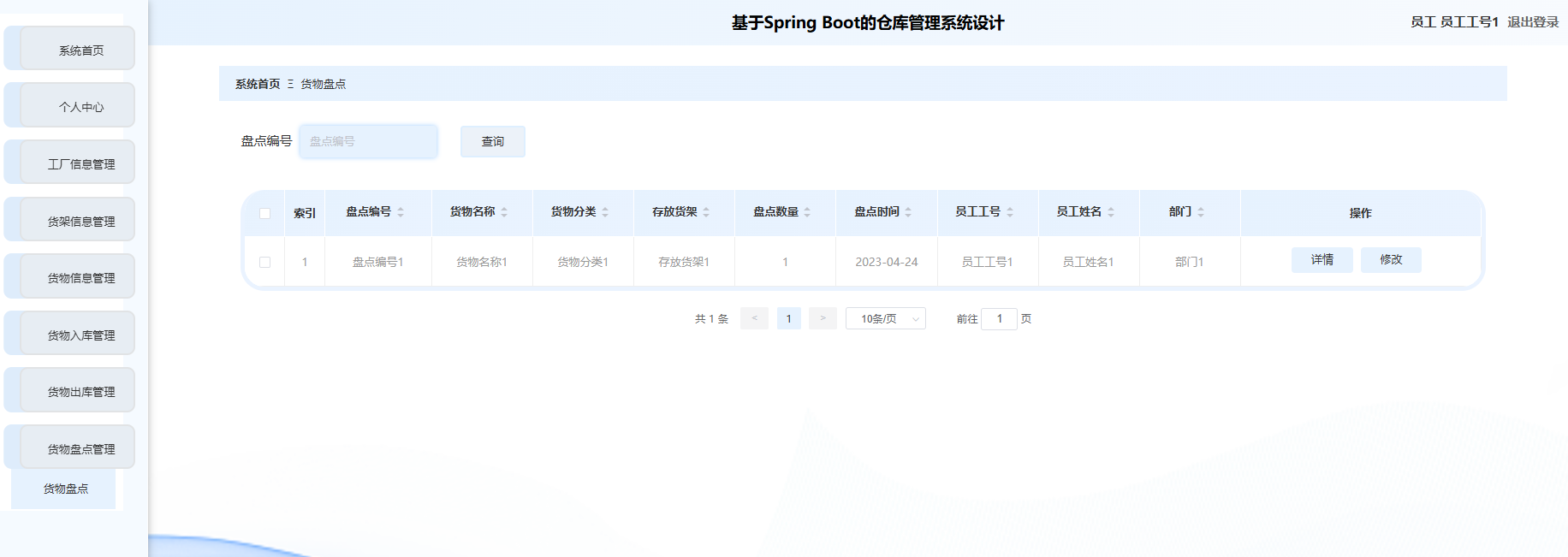1568x557 pixels.
Task: Click 退出登录 to log out
Action: (x=1533, y=22)
